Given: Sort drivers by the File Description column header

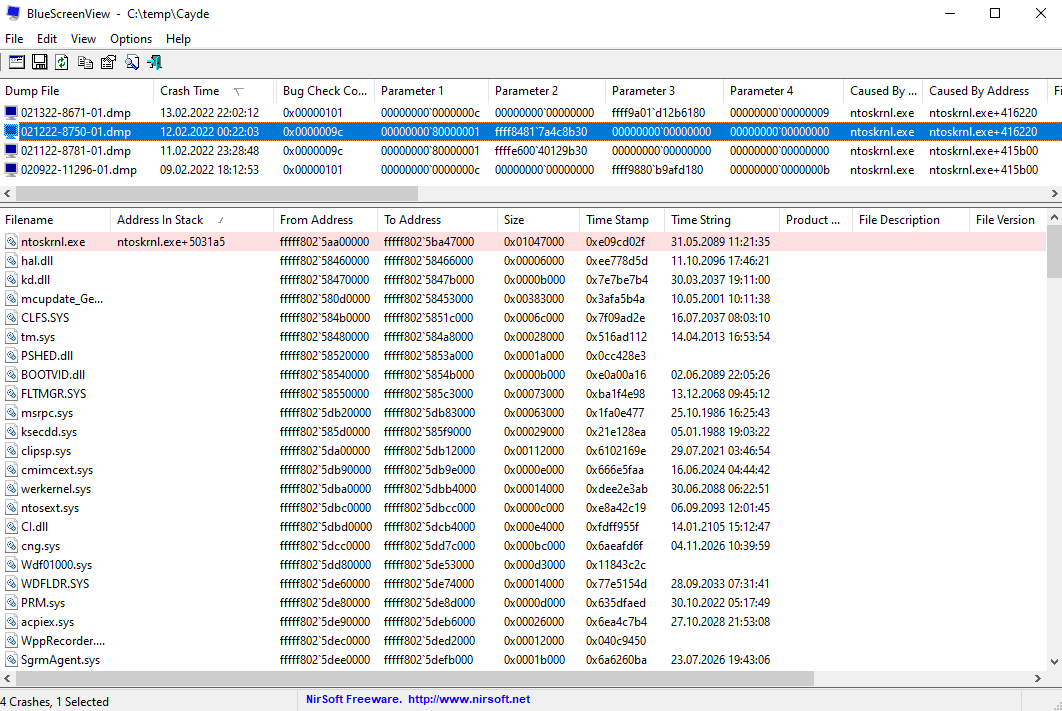Looking at the screenshot, I should [x=910, y=219].
